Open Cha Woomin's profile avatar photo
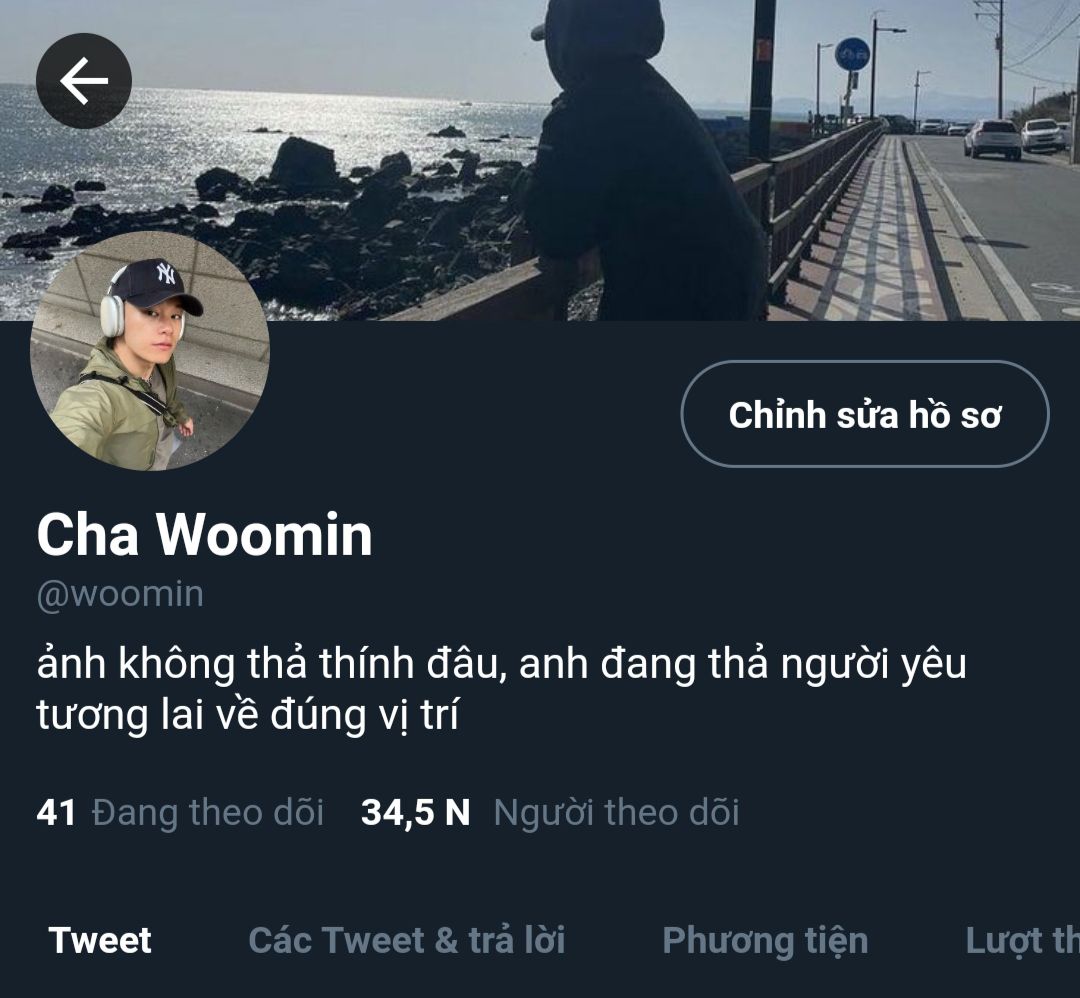The image size is (1080, 998). click(x=150, y=351)
